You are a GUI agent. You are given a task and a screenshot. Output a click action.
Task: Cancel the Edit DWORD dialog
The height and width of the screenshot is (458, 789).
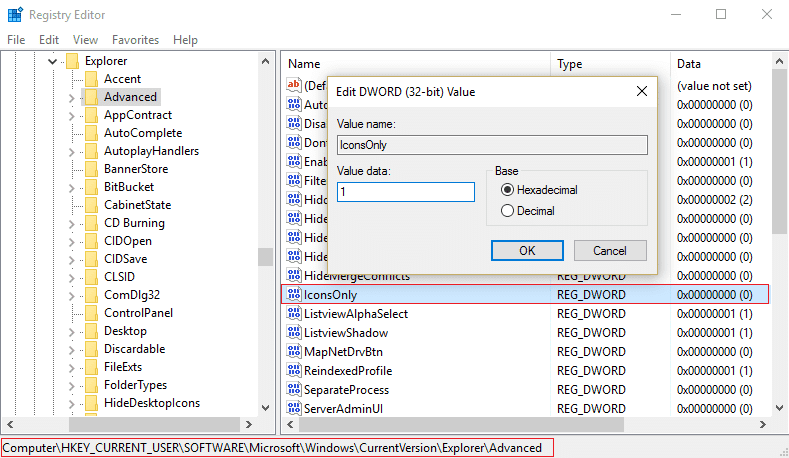(609, 250)
